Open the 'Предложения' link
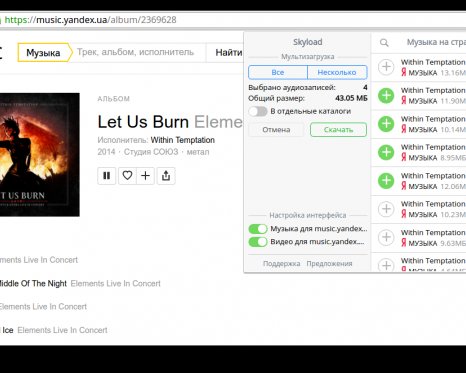The height and width of the screenshot is (373, 466). (x=329, y=264)
